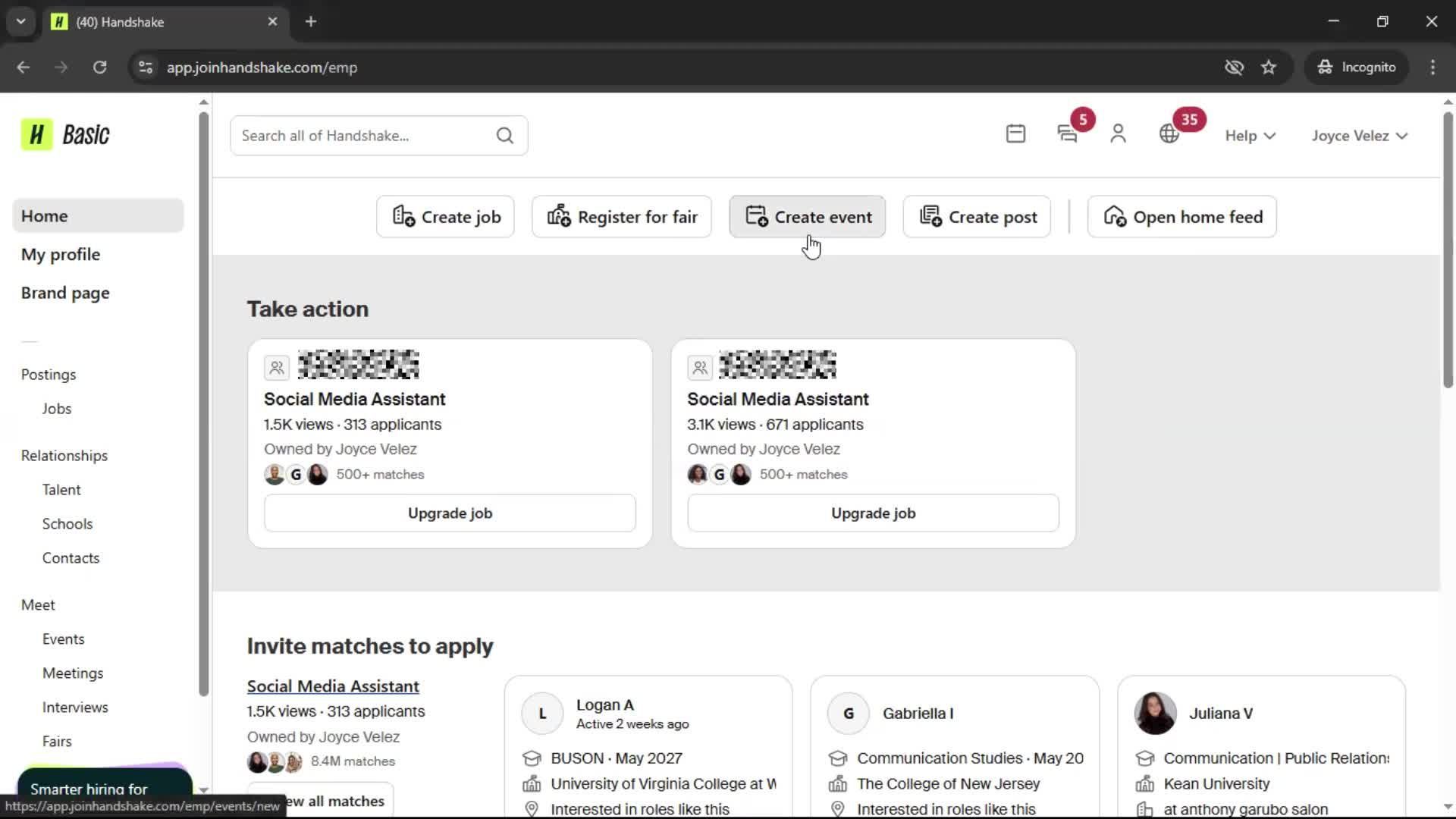1456x819 pixels.
Task: Open globe notifications icon with 35 badge
Action: 1169,134
